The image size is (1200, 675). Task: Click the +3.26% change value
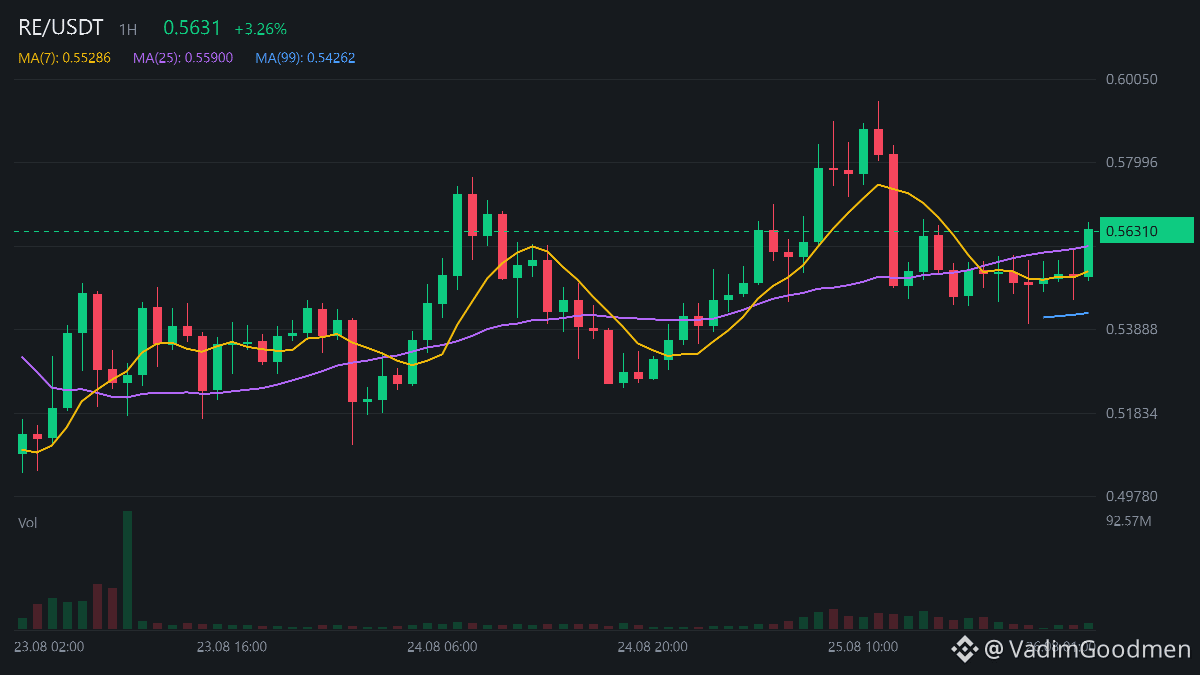(260, 29)
